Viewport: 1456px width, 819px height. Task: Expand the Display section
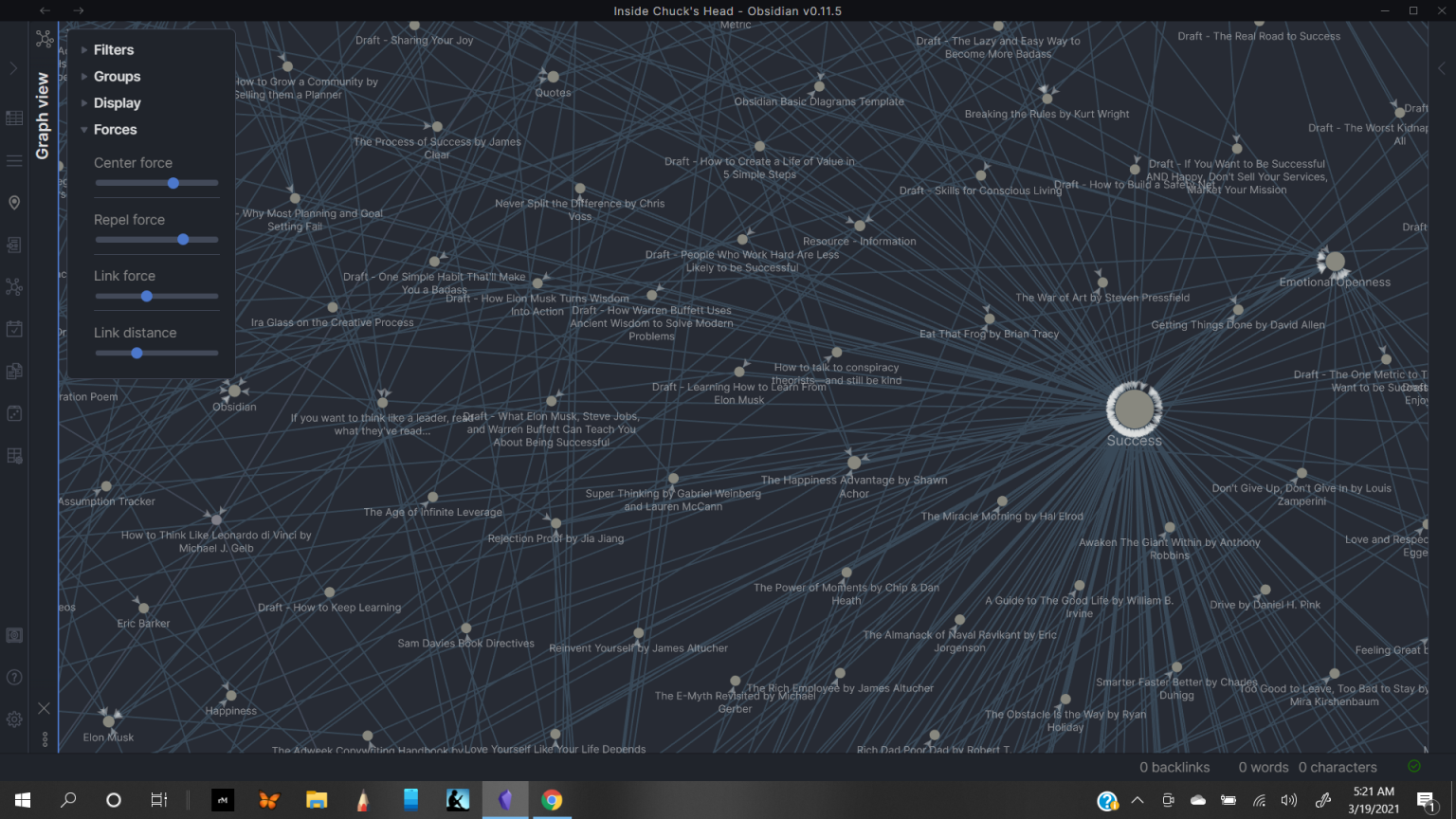pos(117,103)
